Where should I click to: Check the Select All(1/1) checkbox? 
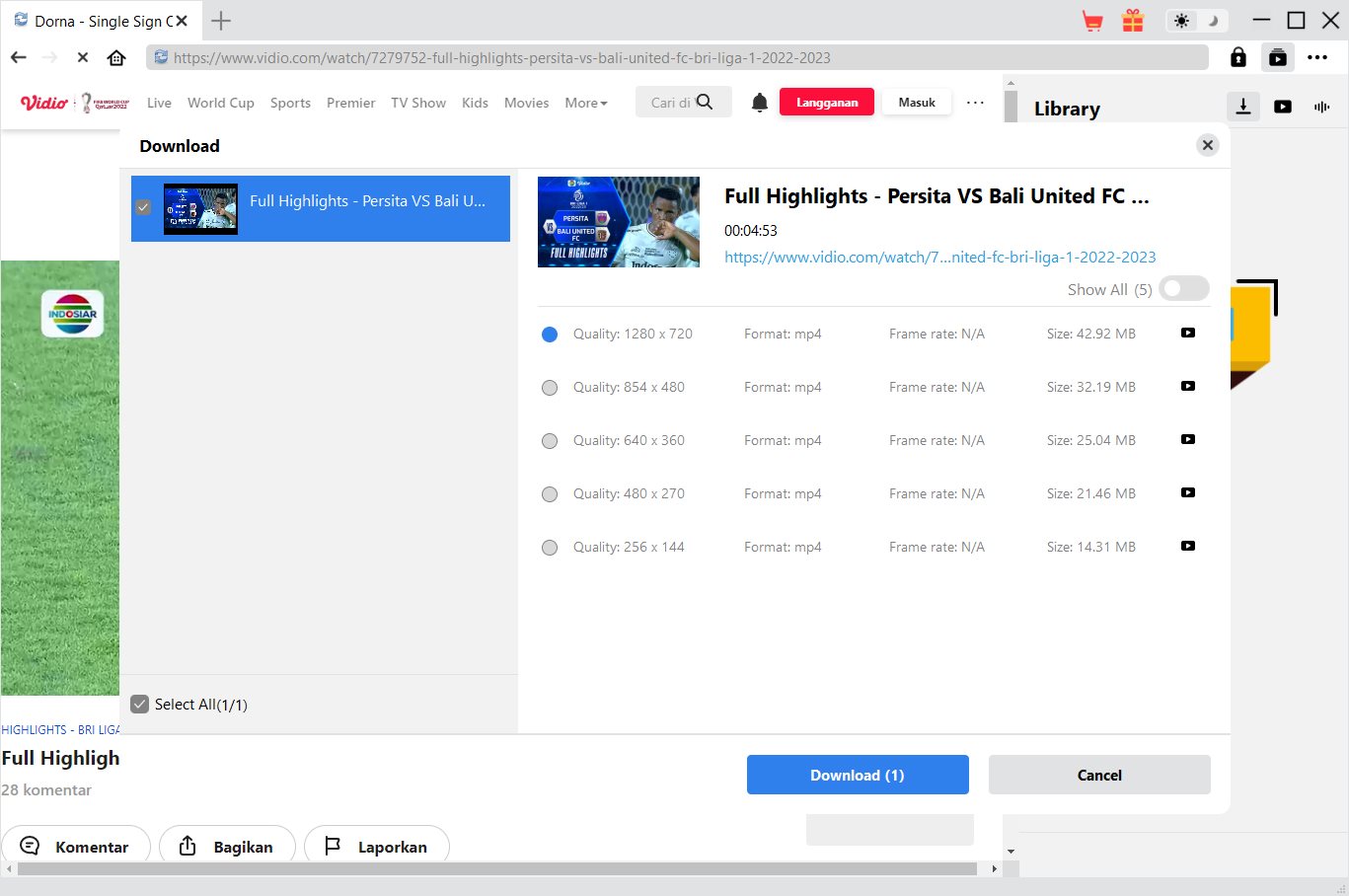coord(140,705)
